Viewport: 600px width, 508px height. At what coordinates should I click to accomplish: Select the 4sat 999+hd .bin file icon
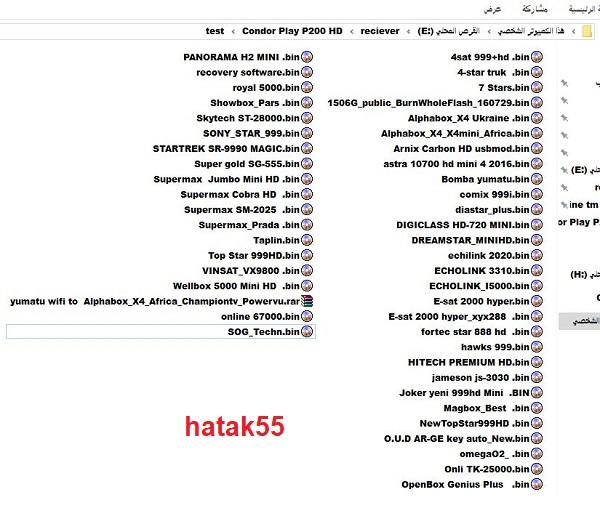(x=537, y=57)
